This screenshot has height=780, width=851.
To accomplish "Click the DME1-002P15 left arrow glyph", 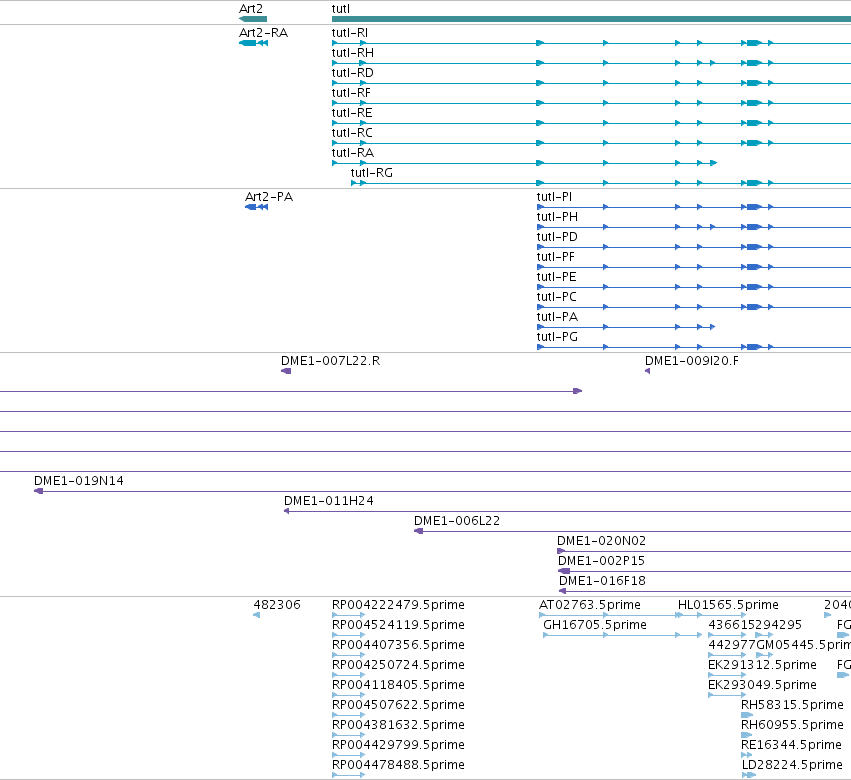I will click(x=564, y=571).
